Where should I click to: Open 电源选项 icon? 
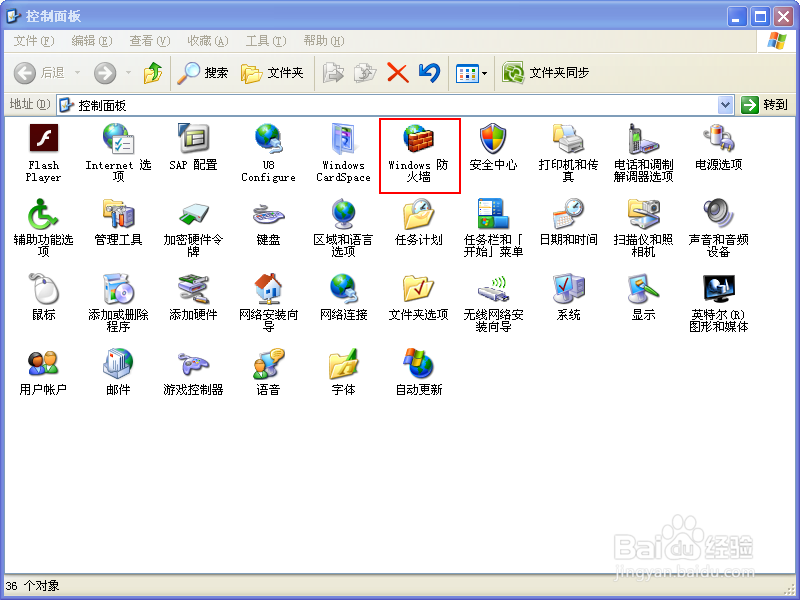click(x=718, y=147)
